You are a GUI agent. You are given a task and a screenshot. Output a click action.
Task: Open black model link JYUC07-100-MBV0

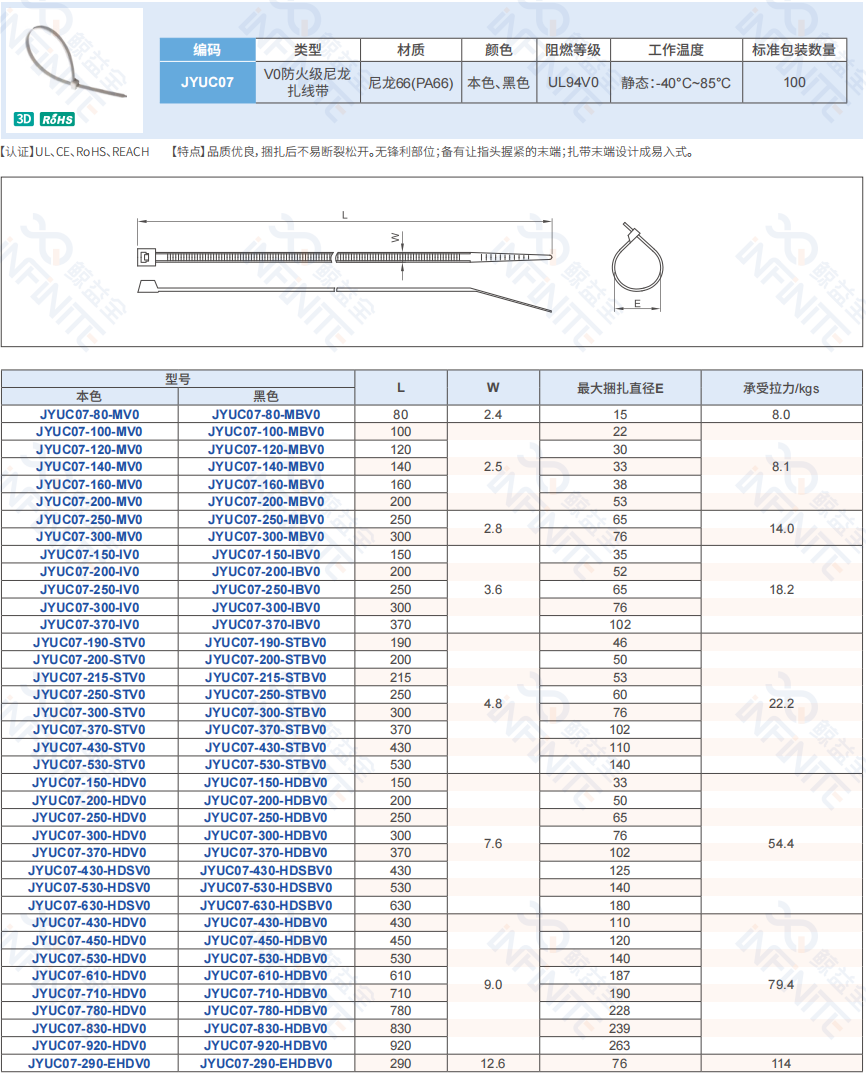tap(266, 432)
